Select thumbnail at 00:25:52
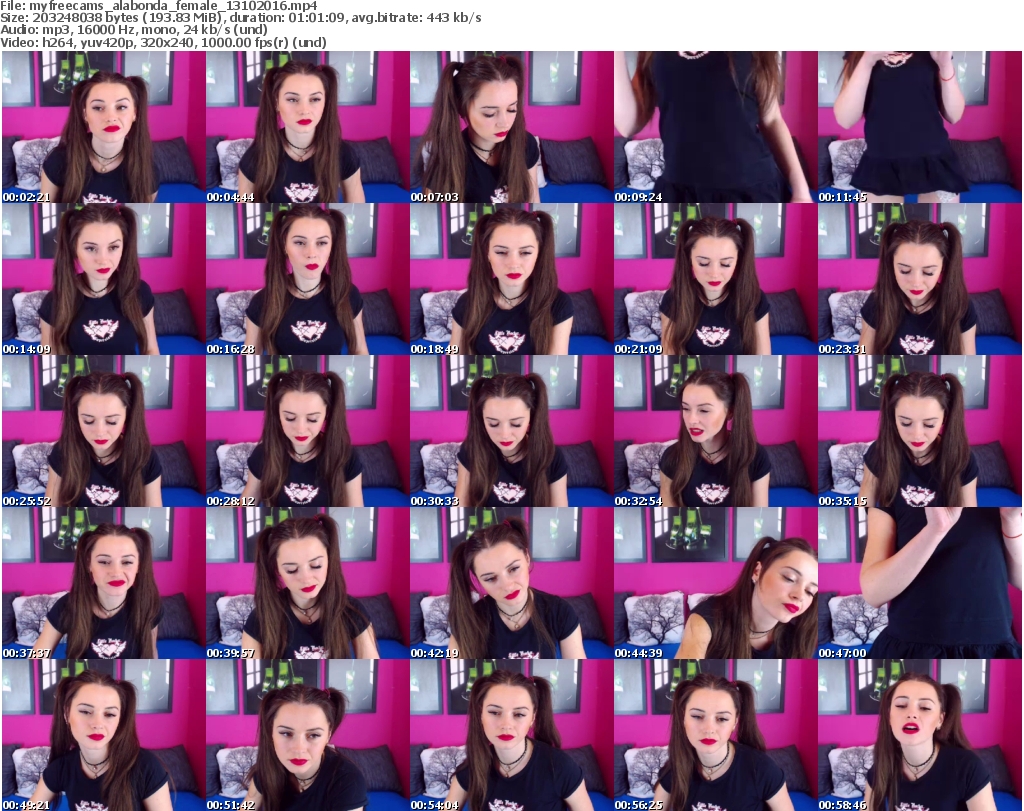 [x=104, y=431]
